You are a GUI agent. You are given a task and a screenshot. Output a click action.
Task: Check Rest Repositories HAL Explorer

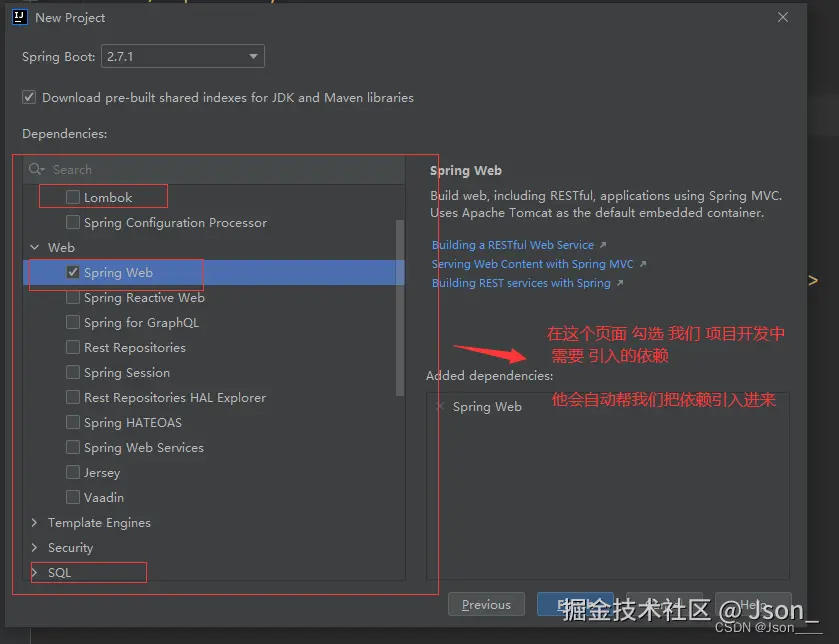pos(73,397)
